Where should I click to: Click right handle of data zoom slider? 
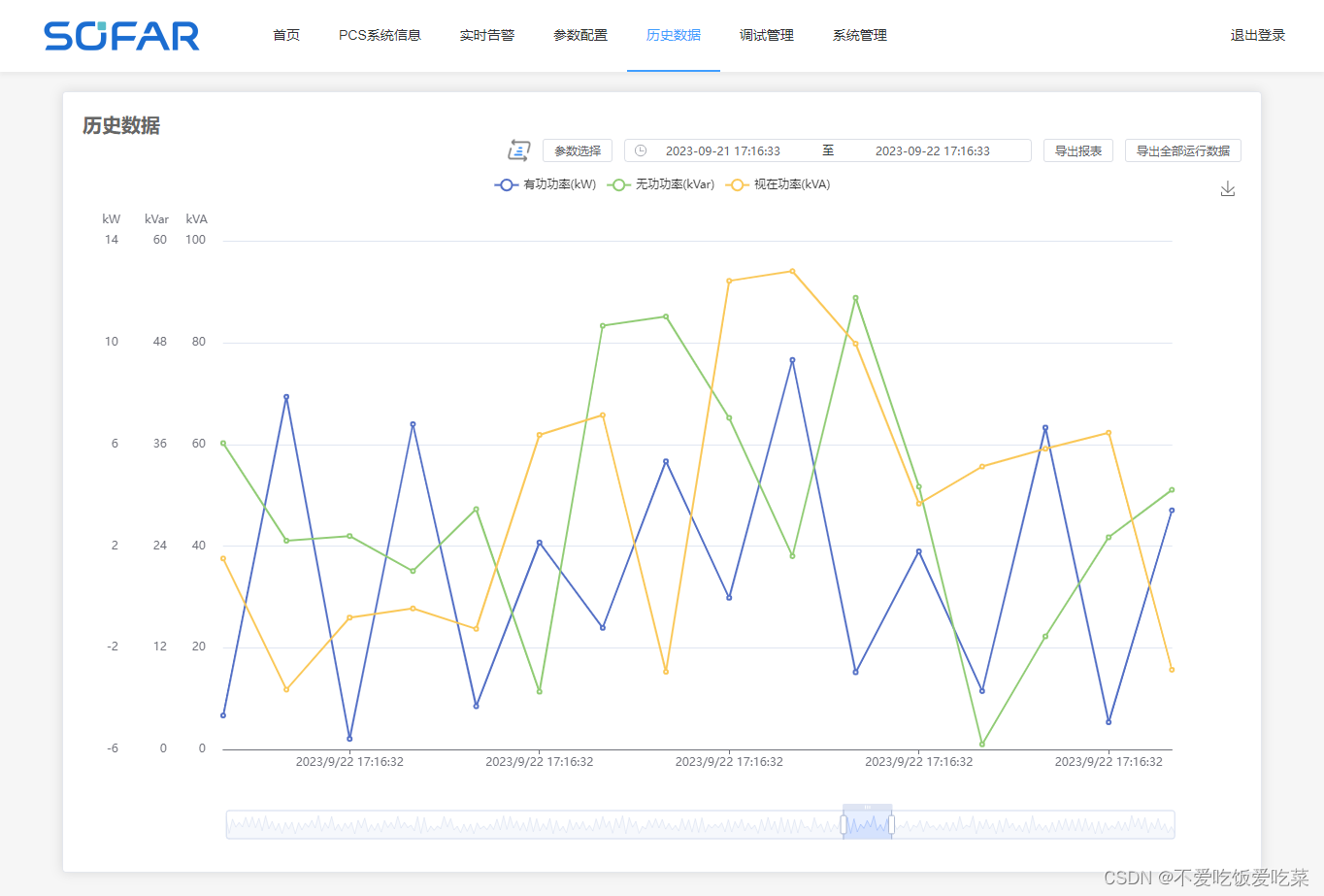coord(891,824)
